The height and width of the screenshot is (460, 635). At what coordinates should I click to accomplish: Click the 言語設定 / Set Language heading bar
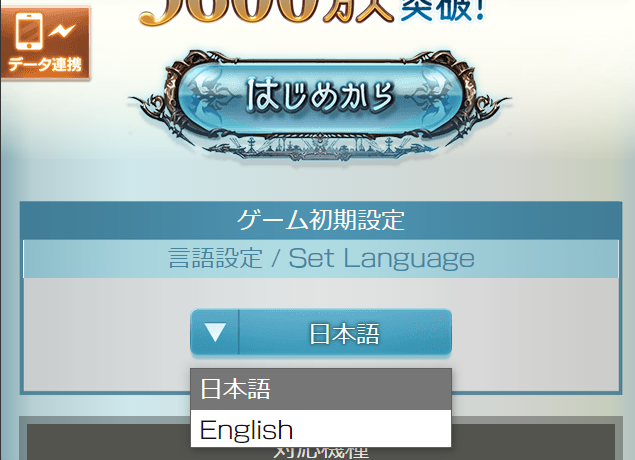pyautogui.click(x=321, y=259)
